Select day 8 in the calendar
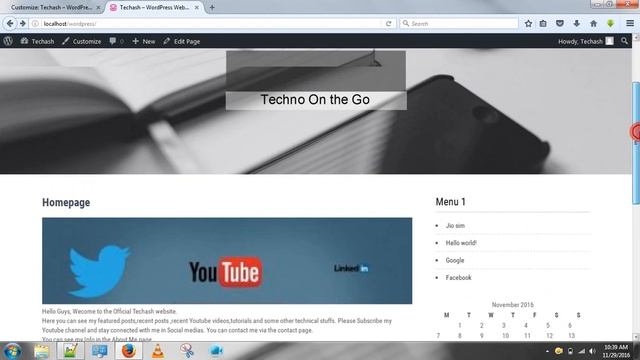 coord(460,336)
